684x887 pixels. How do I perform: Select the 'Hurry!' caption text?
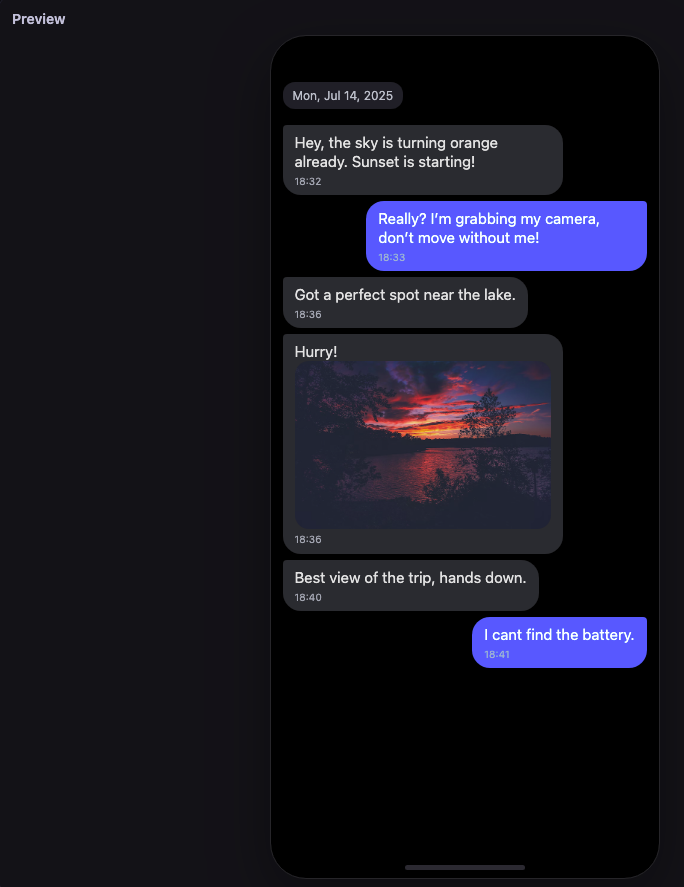pos(316,352)
